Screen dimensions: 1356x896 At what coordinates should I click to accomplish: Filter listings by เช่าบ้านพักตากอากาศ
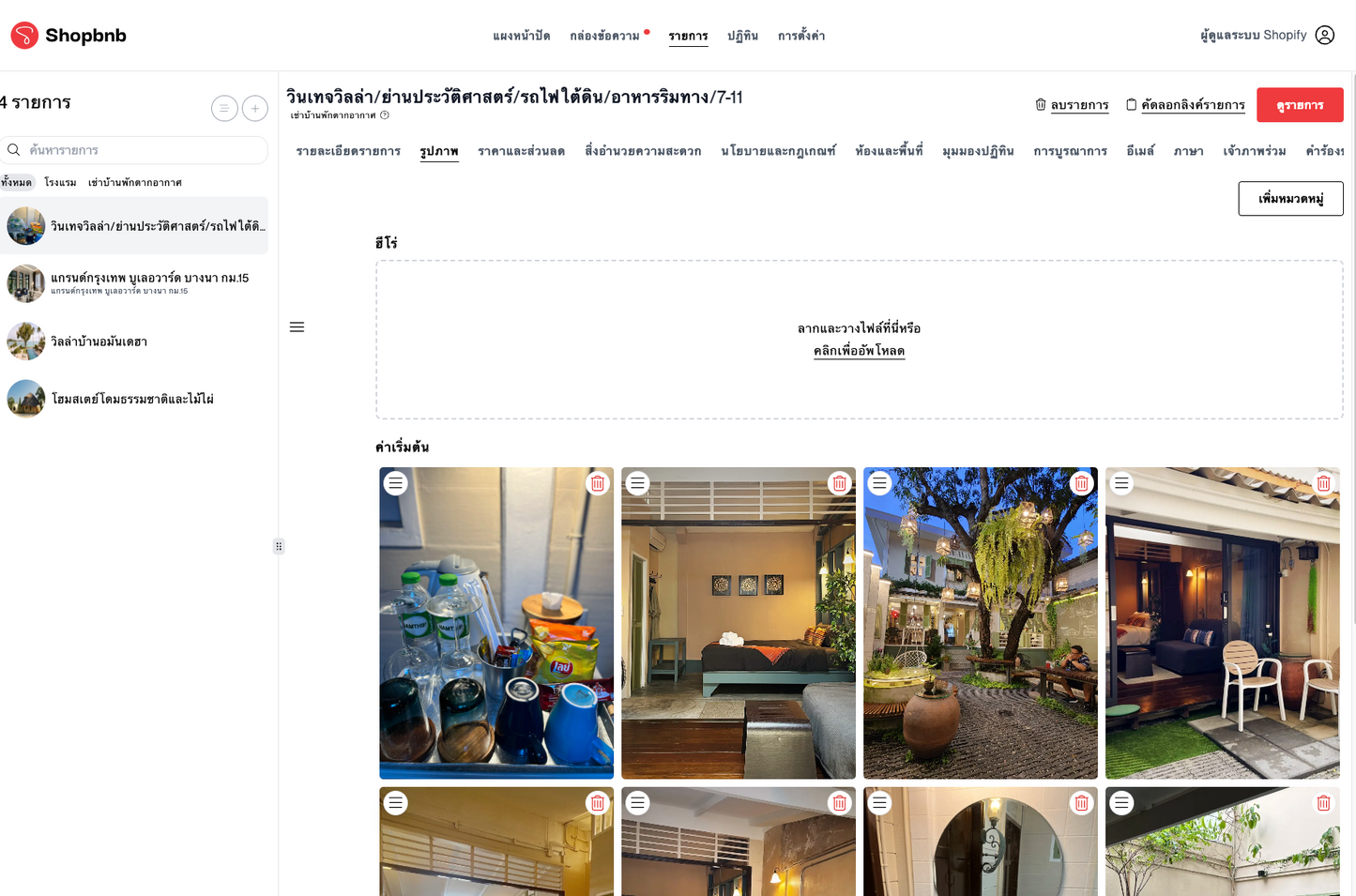(134, 182)
